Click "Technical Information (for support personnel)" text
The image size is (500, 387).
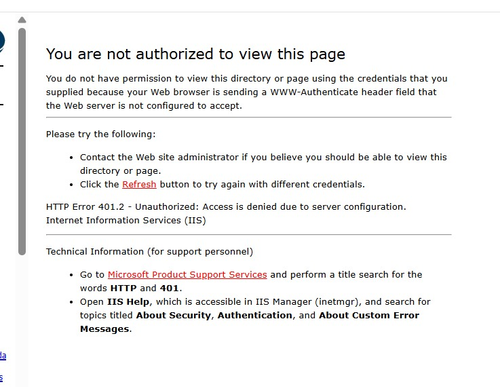tap(149, 252)
